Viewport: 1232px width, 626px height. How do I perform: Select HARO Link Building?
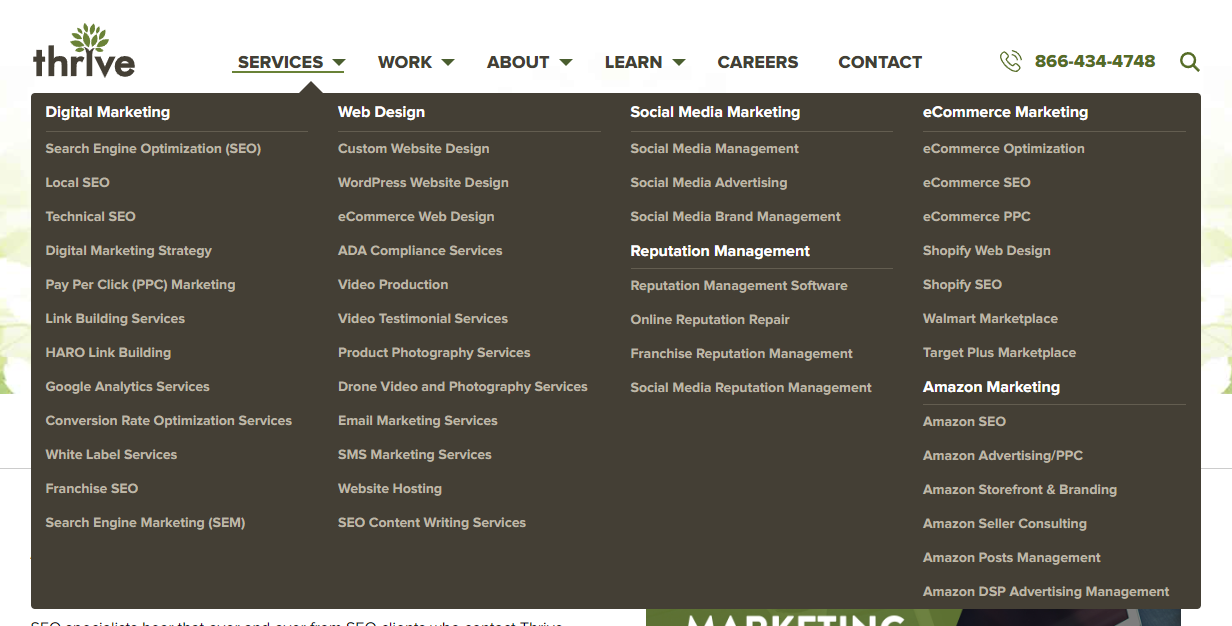pos(108,353)
